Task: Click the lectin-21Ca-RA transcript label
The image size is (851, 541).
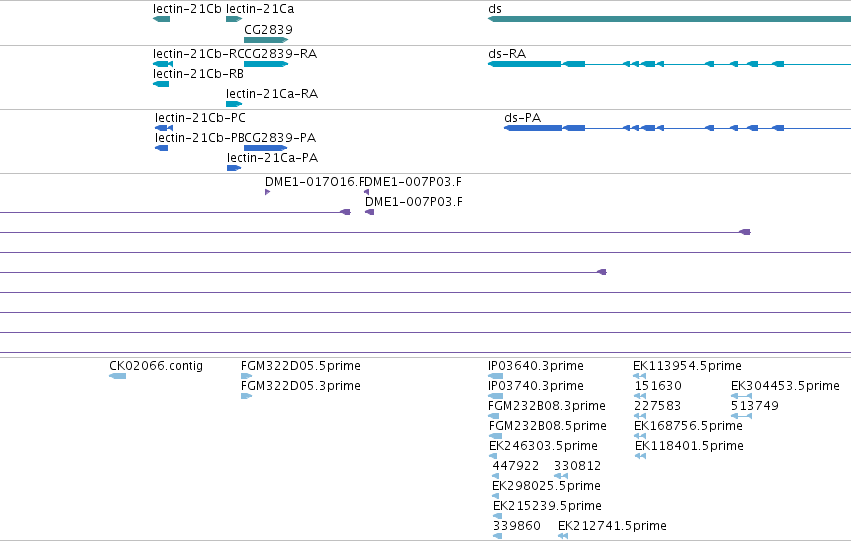Action: 272,94
